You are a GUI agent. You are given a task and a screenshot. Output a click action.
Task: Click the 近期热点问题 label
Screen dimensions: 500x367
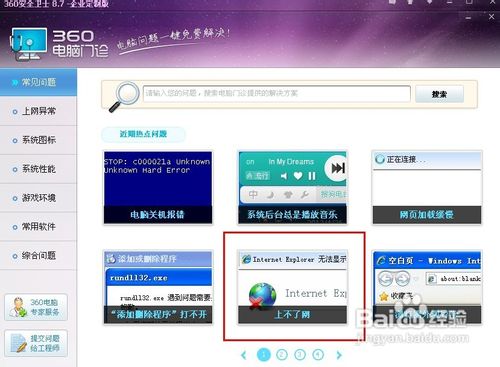(143, 134)
